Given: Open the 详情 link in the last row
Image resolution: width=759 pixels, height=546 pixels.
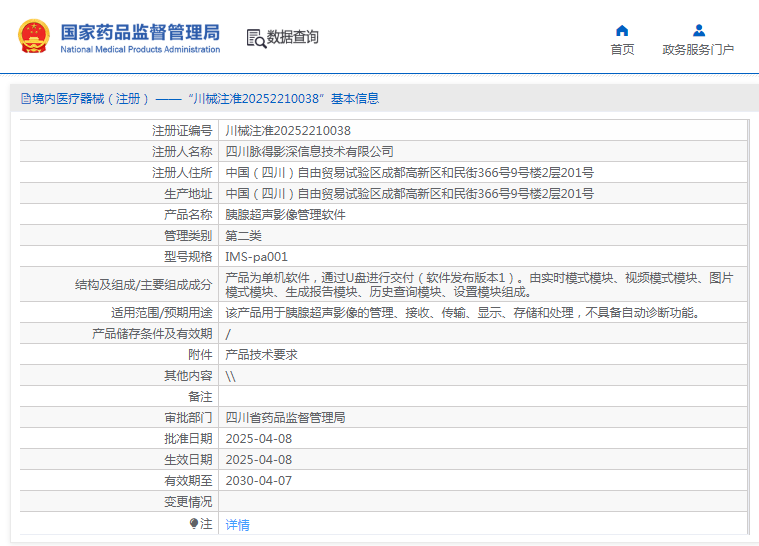Looking at the screenshot, I should [x=237, y=524].
